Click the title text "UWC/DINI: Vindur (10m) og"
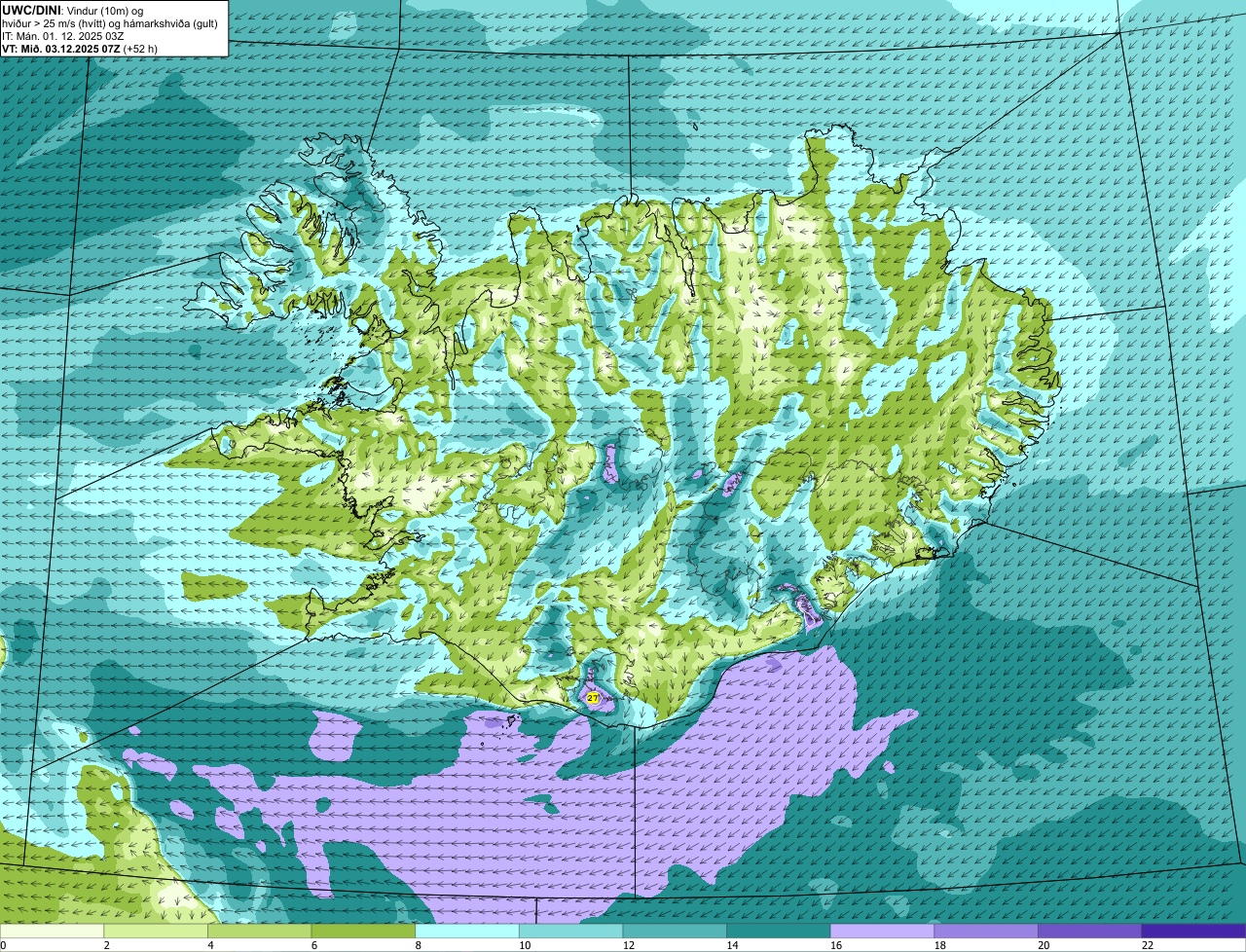1246x952 pixels. pyautogui.click(x=73, y=10)
